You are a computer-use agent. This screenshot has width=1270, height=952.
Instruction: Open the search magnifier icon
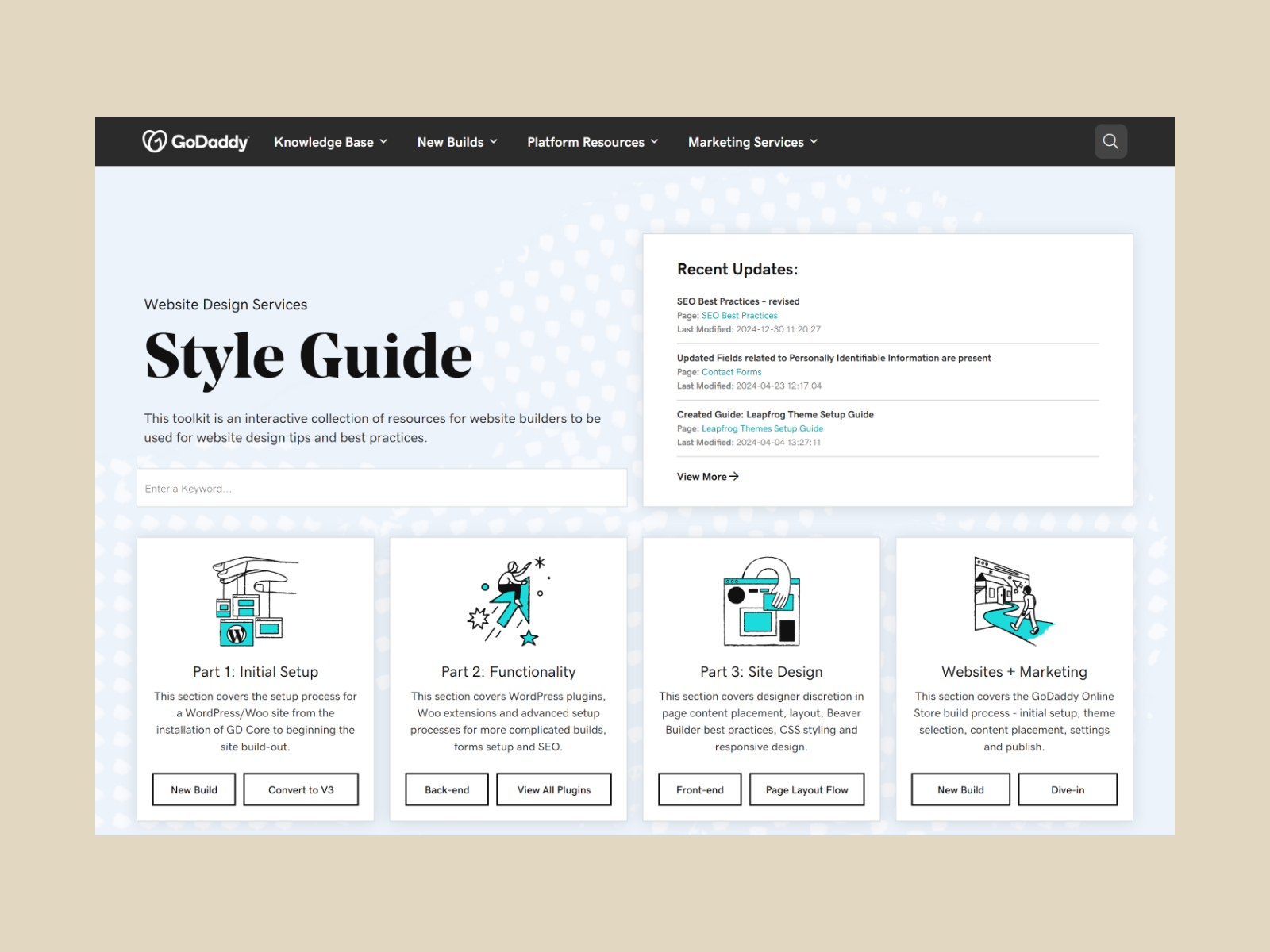pos(1110,141)
